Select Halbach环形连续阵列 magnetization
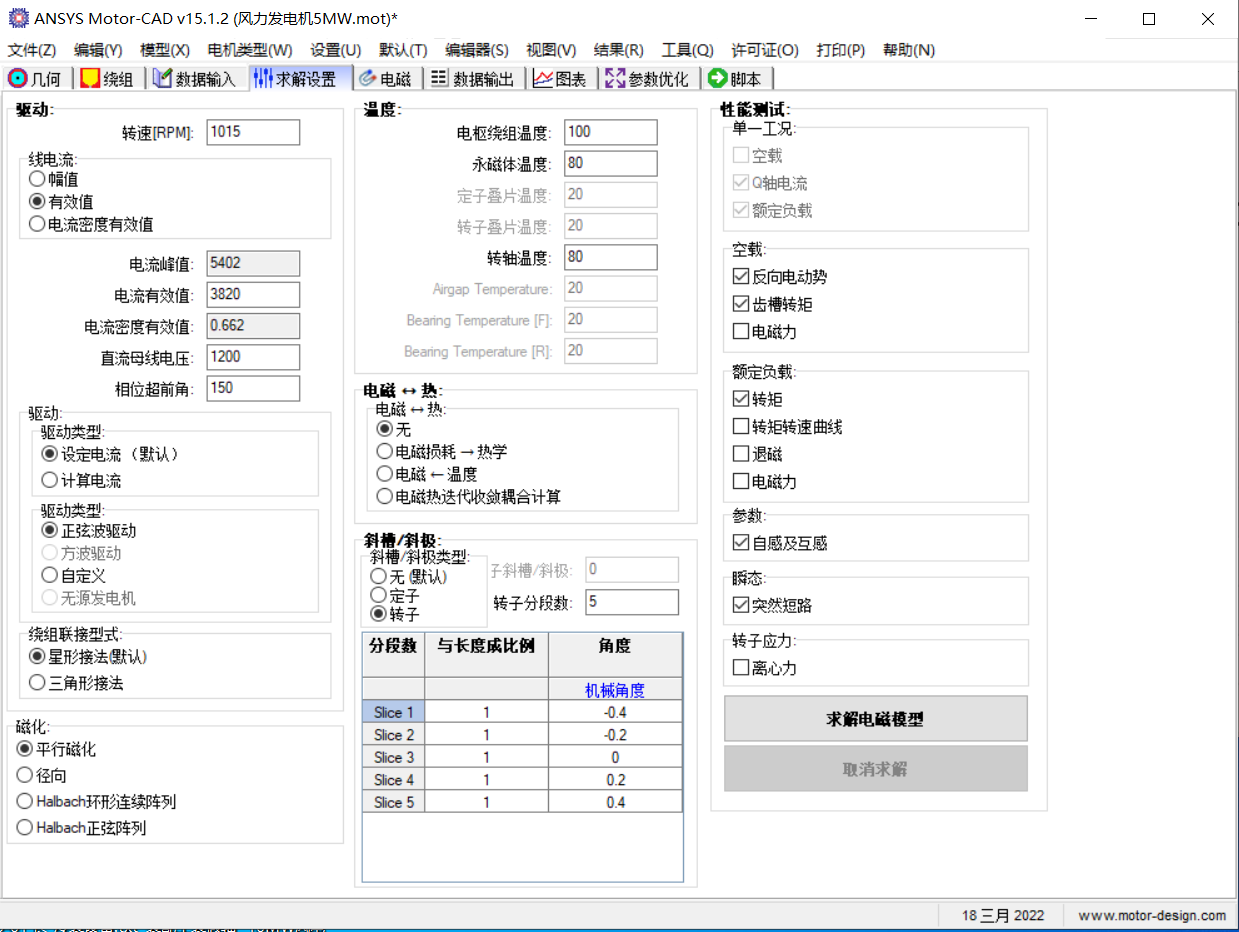This screenshot has width=1239, height=932. coord(25,801)
